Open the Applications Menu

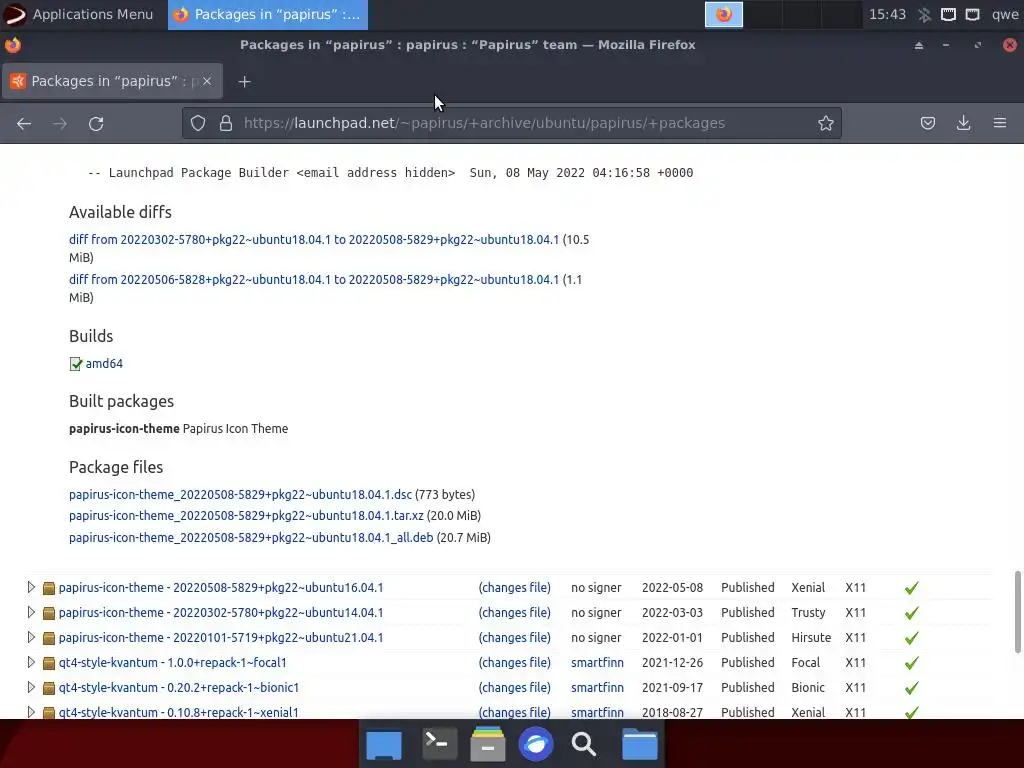[x=78, y=14]
